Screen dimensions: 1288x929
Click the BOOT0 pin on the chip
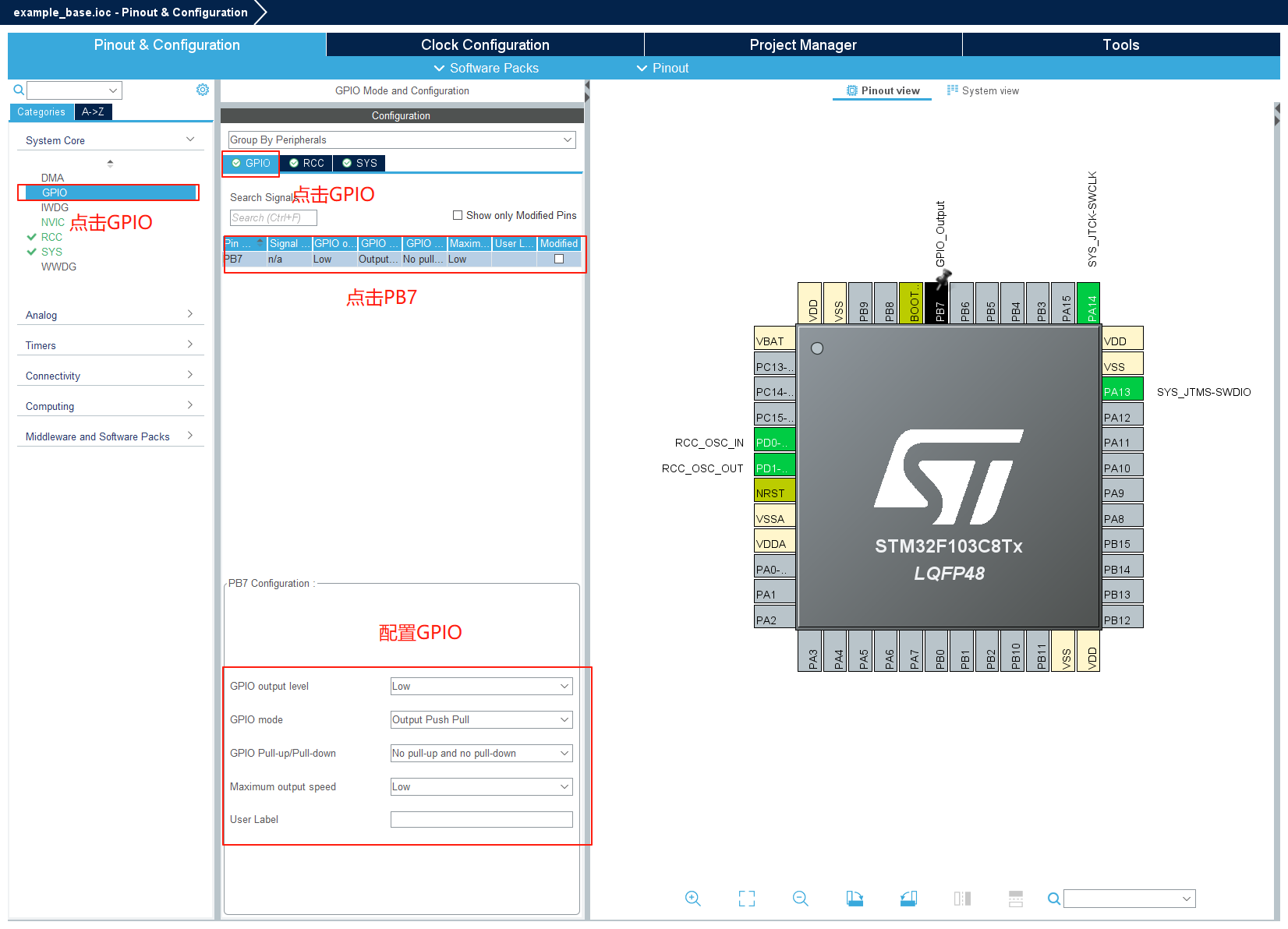tap(911, 302)
